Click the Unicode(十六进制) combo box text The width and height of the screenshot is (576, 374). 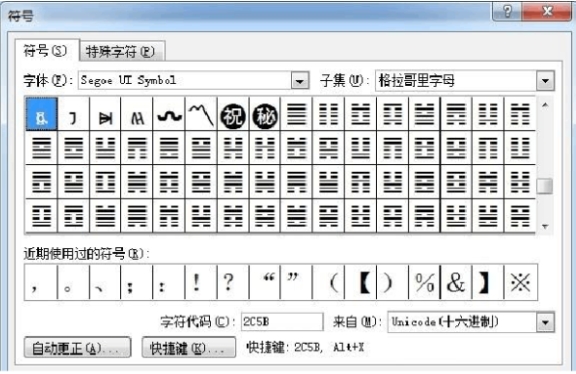445,322
